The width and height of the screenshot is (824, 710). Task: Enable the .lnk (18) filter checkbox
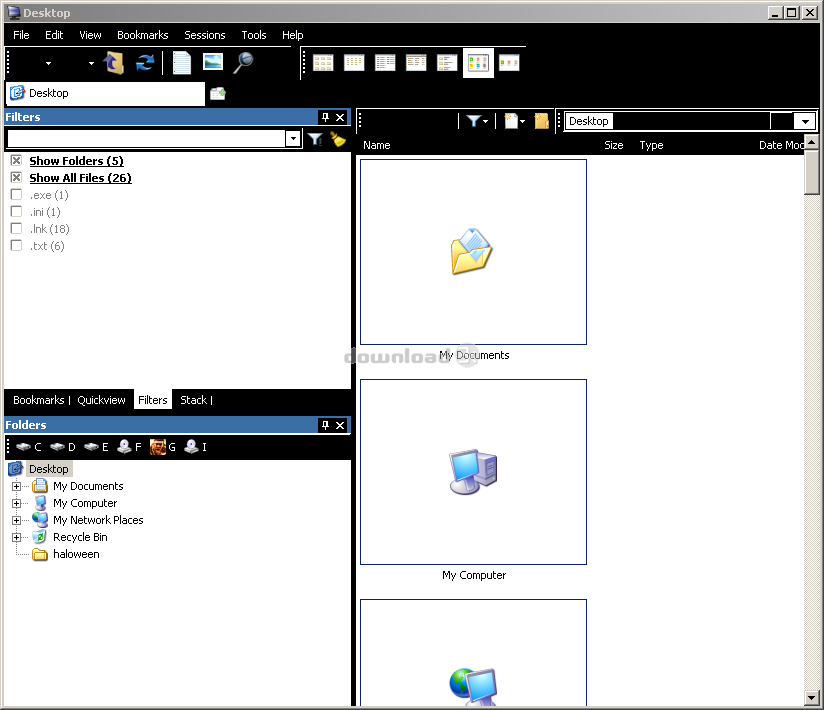16,229
